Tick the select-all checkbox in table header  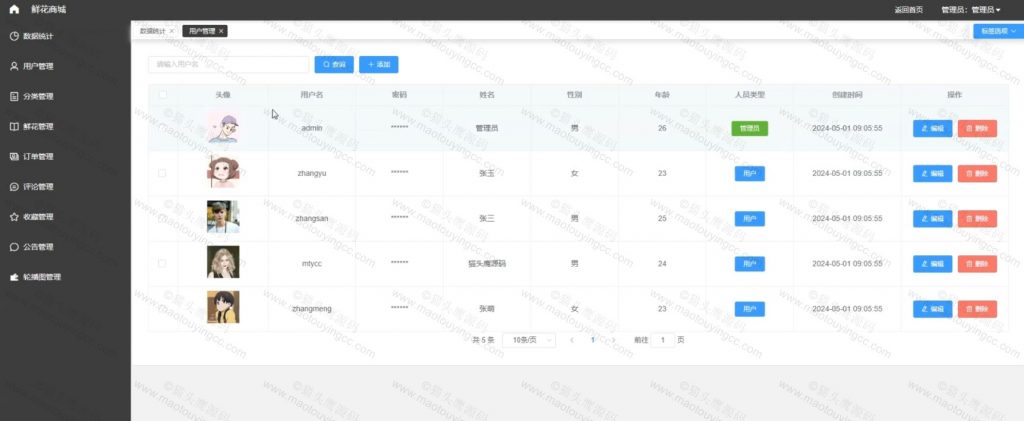(162, 95)
